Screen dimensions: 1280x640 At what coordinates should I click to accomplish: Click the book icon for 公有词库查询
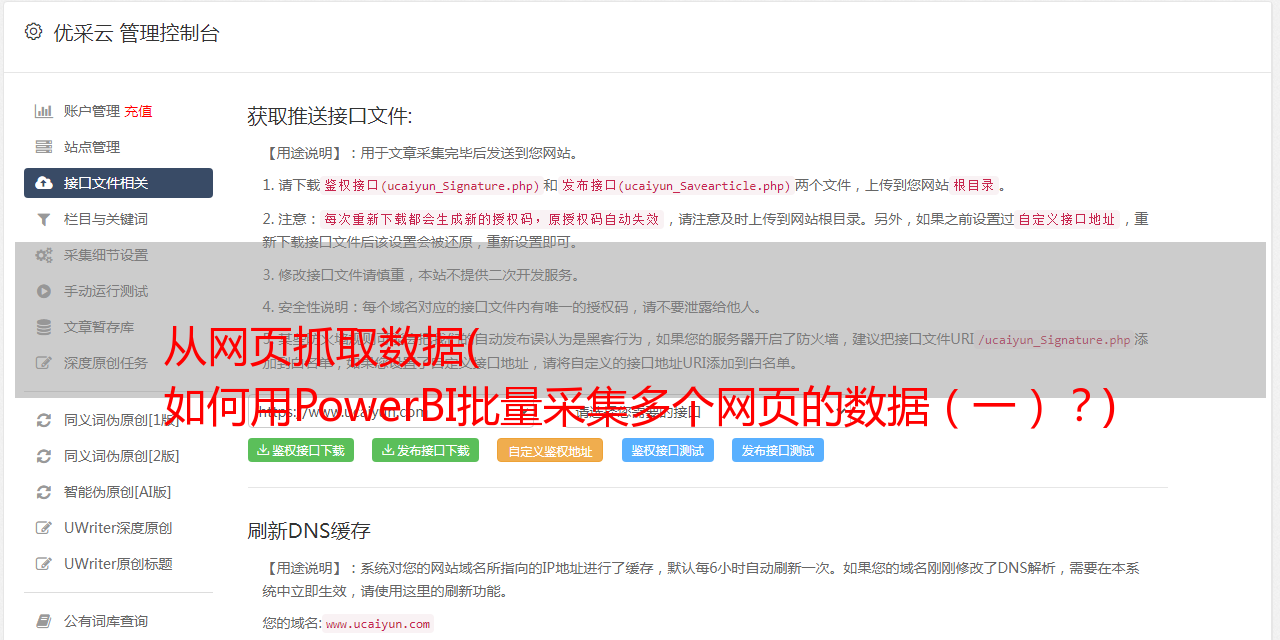coord(44,621)
